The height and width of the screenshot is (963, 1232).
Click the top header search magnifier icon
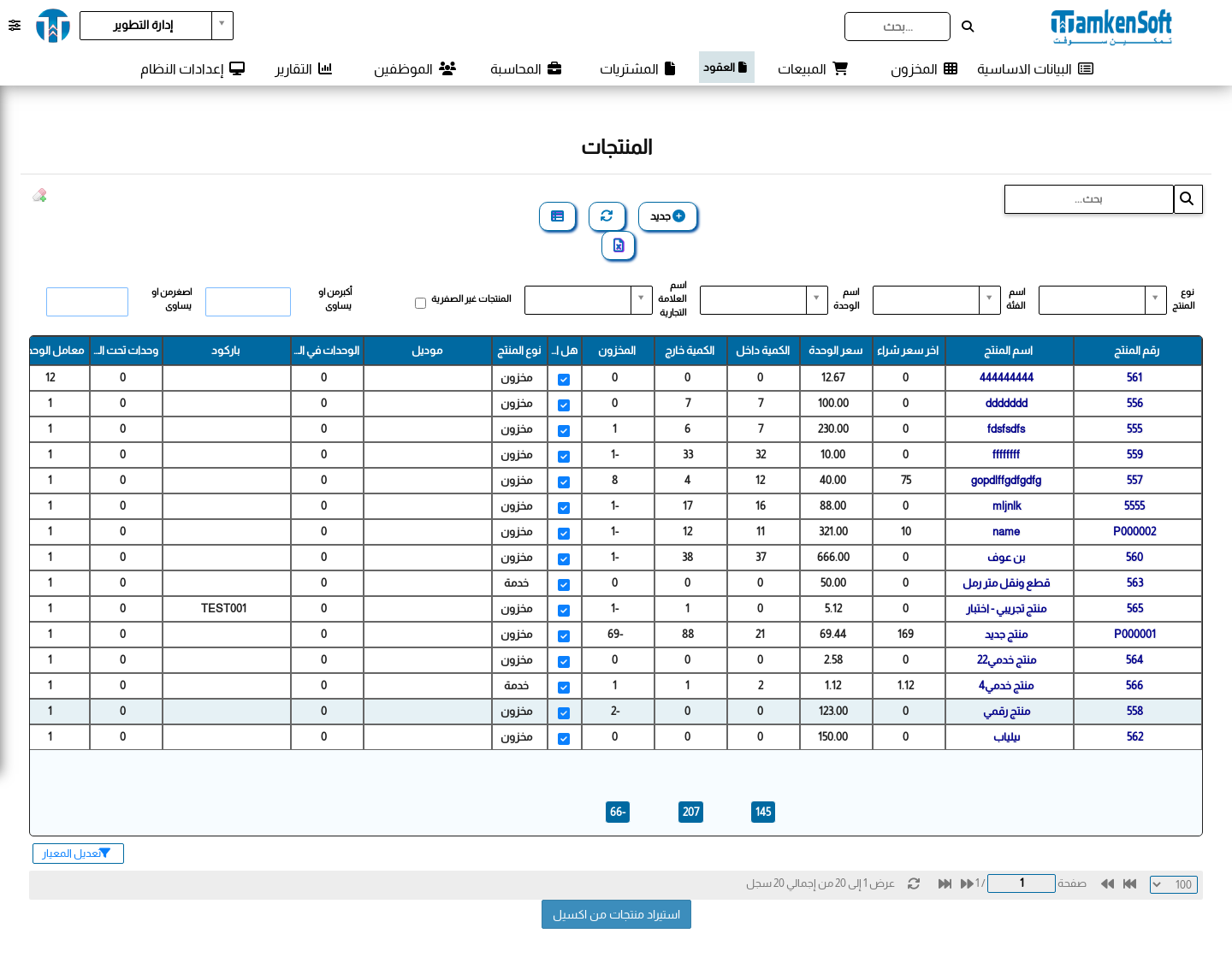[968, 27]
